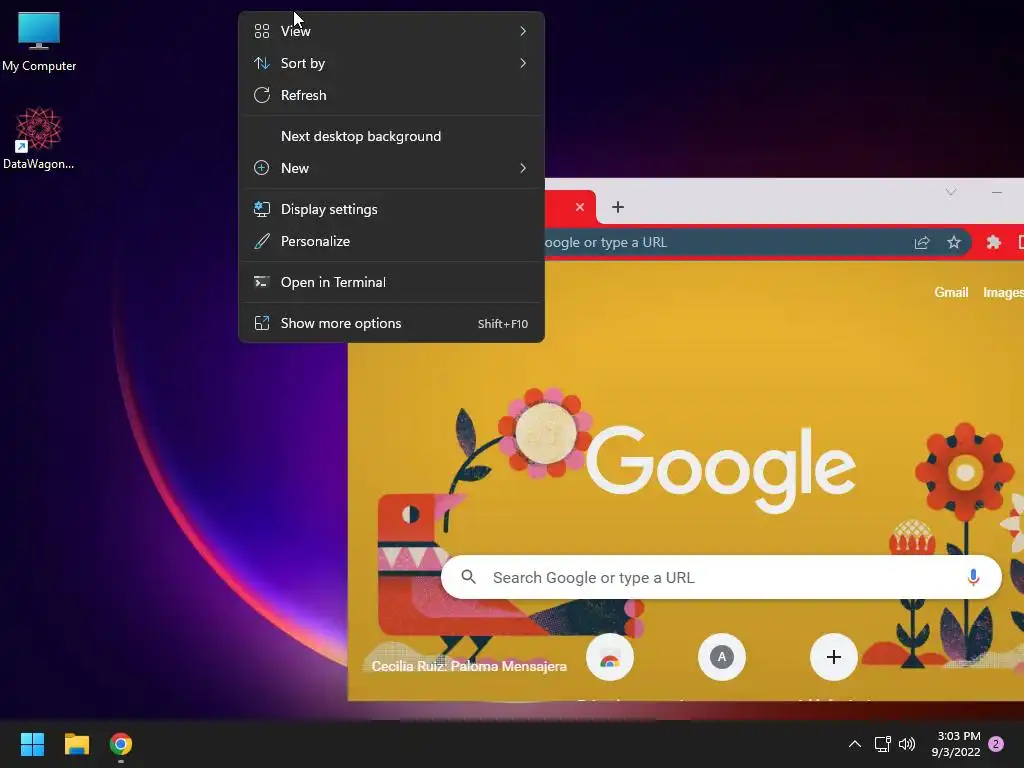Choose Refresh in the context menu

pos(391,95)
